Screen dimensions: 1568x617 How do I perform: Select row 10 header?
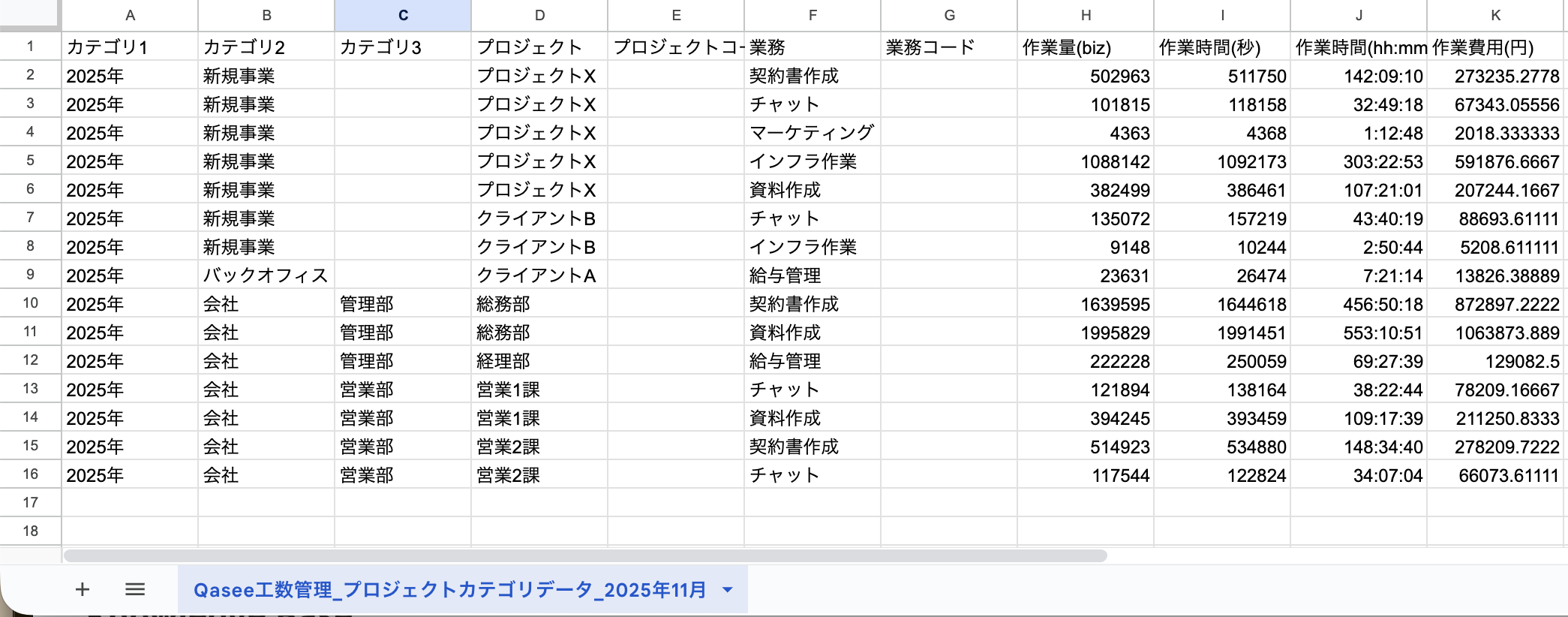point(30,303)
